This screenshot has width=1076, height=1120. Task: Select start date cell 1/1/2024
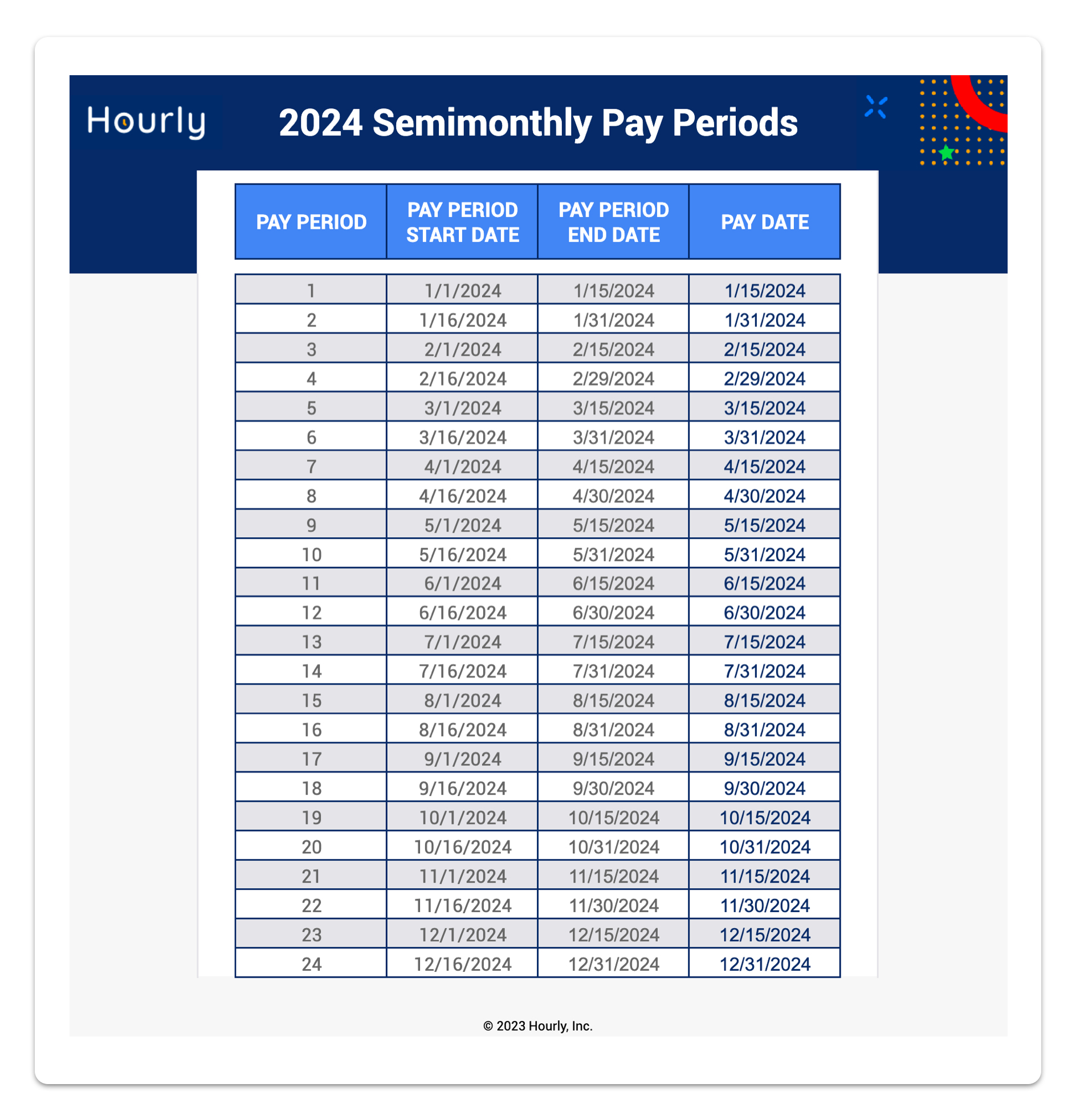[462, 291]
